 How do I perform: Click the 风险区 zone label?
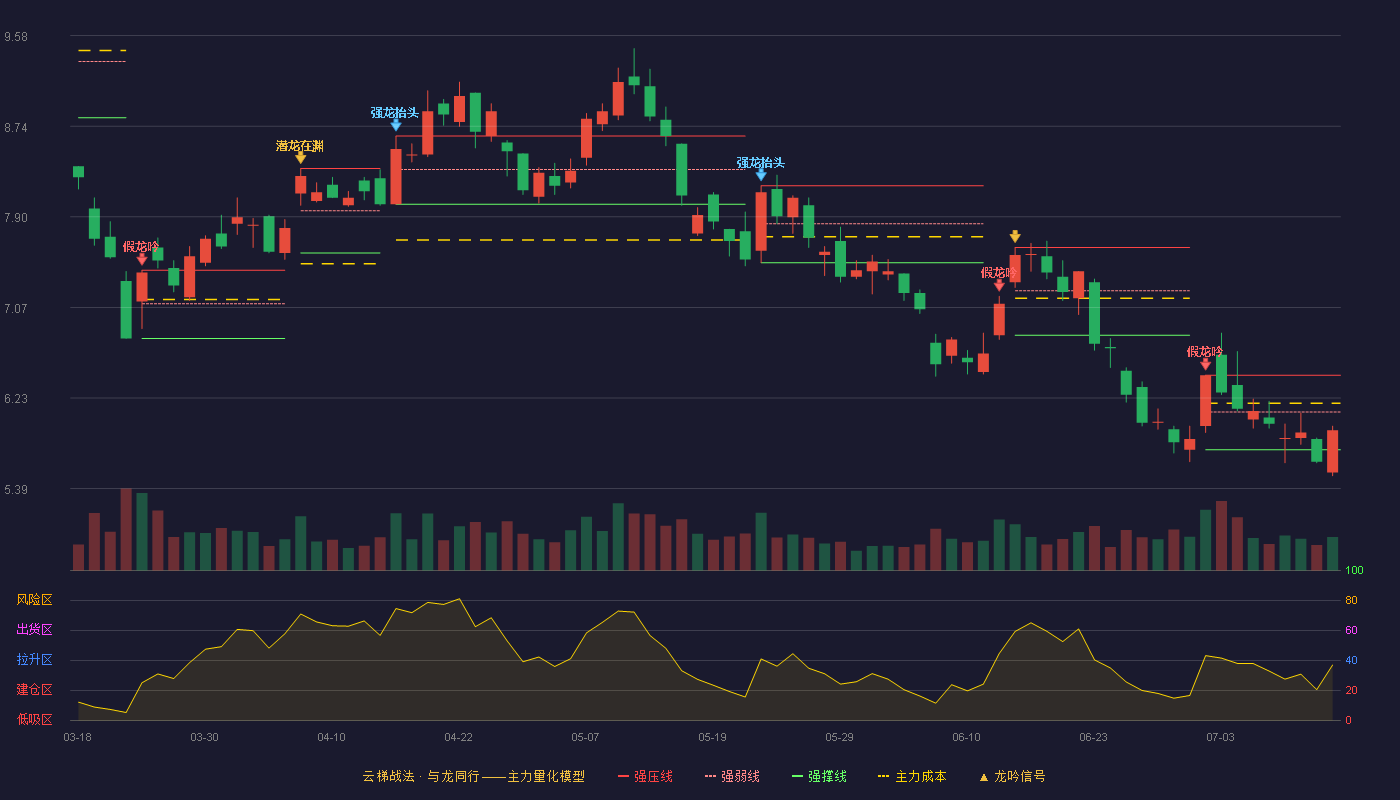pos(34,600)
